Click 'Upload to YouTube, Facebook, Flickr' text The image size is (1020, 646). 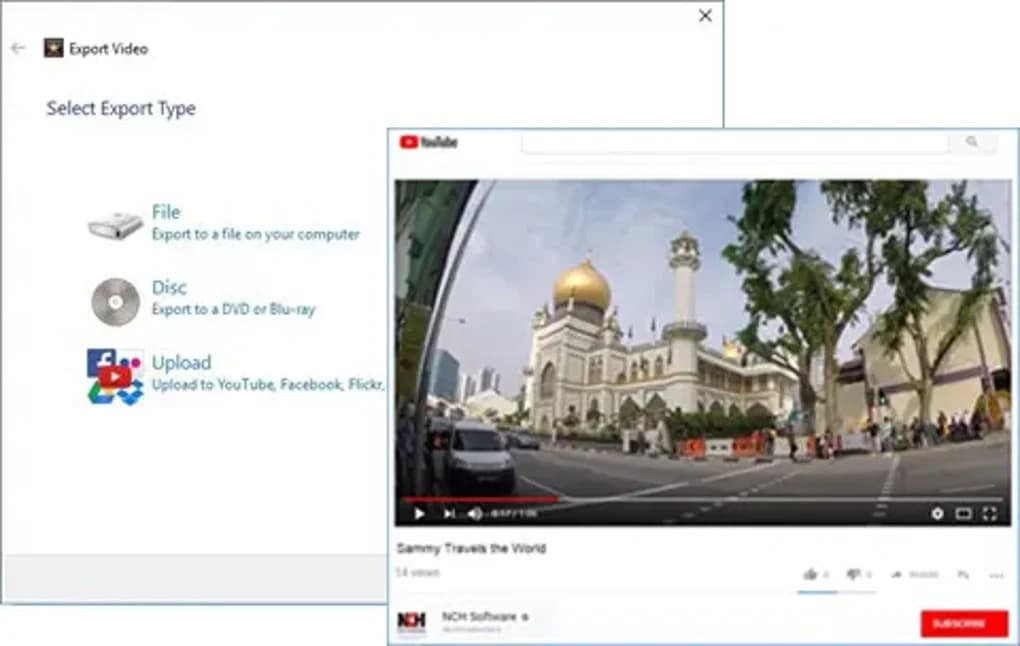point(268,384)
